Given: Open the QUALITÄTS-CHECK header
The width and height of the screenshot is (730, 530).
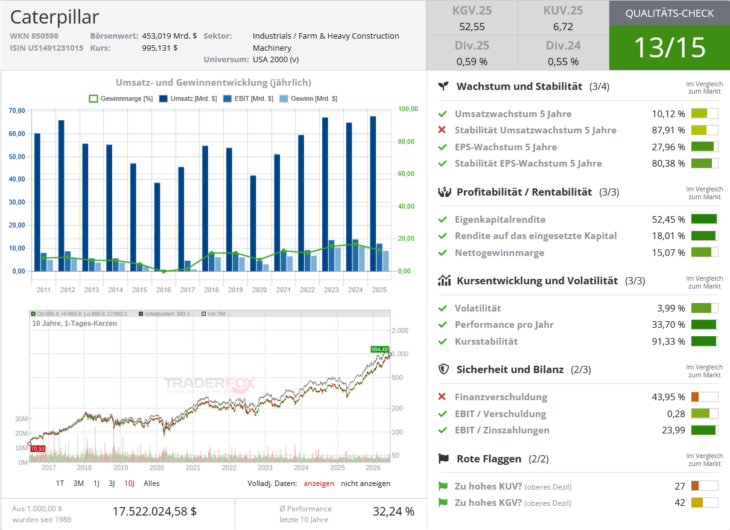Looking at the screenshot, I should 669,13.
